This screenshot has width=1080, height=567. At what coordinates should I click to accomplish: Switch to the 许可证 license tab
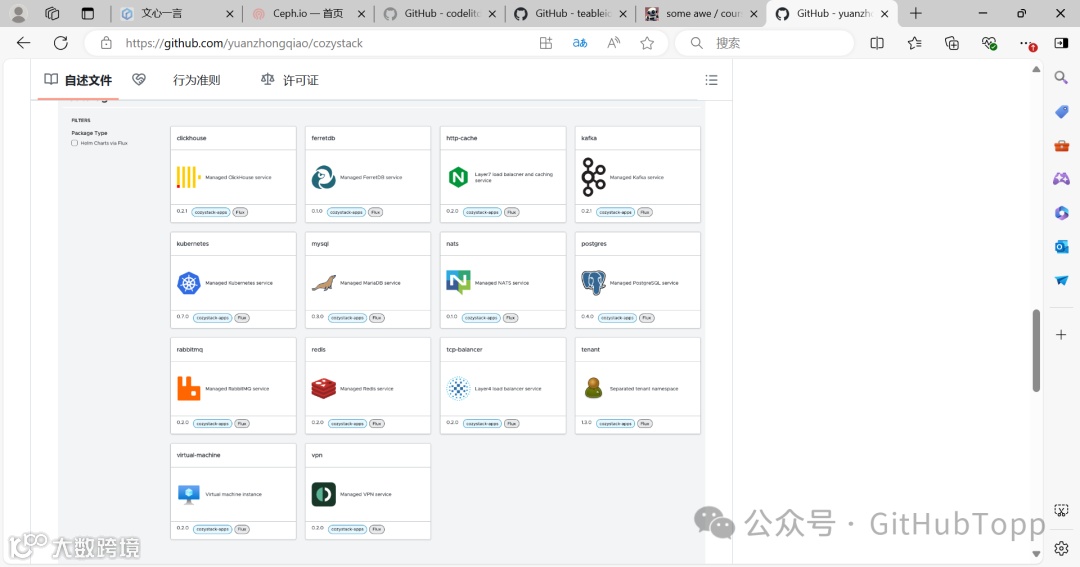pyautogui.click(x=289, y=80)
